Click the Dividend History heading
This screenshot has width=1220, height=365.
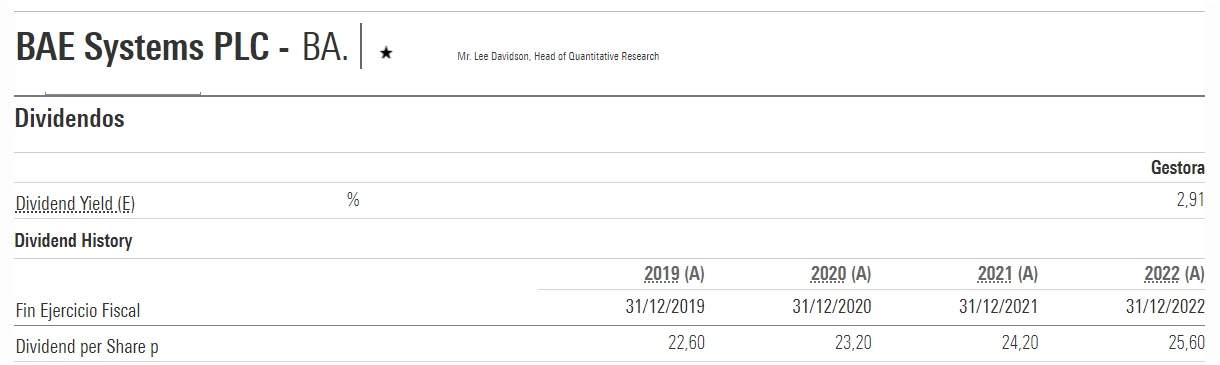coord(74,241)
